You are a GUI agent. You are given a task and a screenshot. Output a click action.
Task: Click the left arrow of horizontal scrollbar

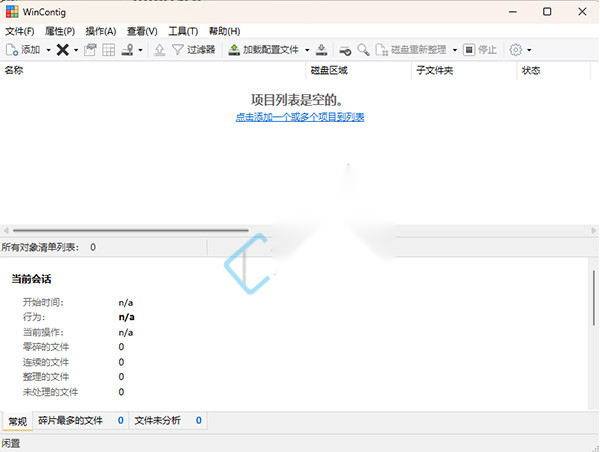pos(6,230)
